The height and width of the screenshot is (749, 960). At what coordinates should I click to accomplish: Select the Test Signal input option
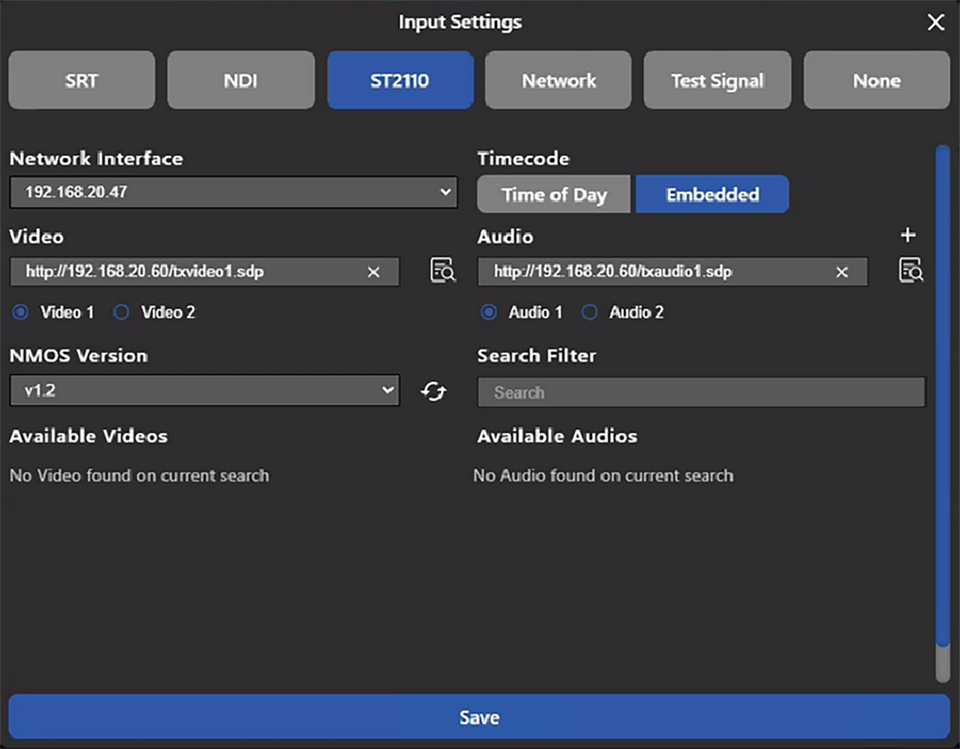717,80
